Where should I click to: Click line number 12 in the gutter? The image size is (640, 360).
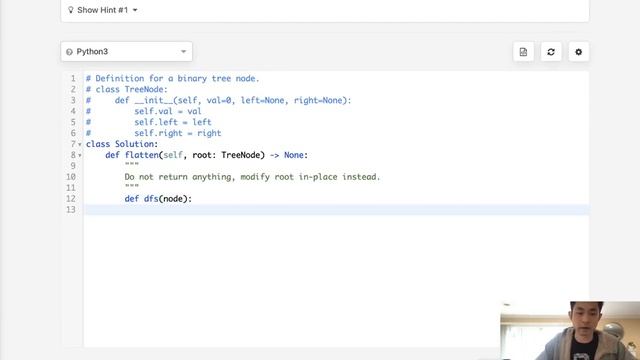click(x=71, y=199)
